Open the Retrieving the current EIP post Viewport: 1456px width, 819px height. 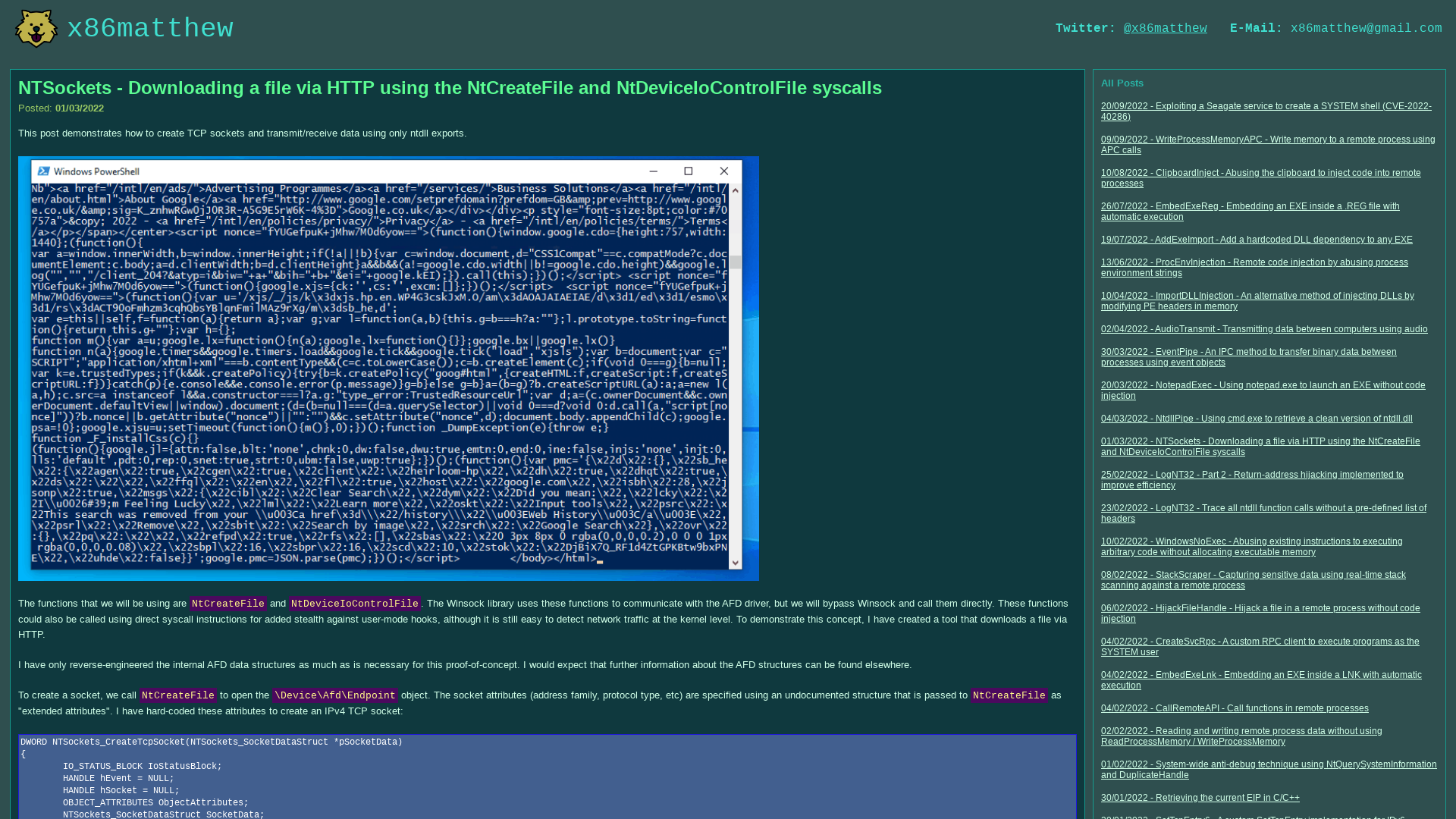[1200, 798]
